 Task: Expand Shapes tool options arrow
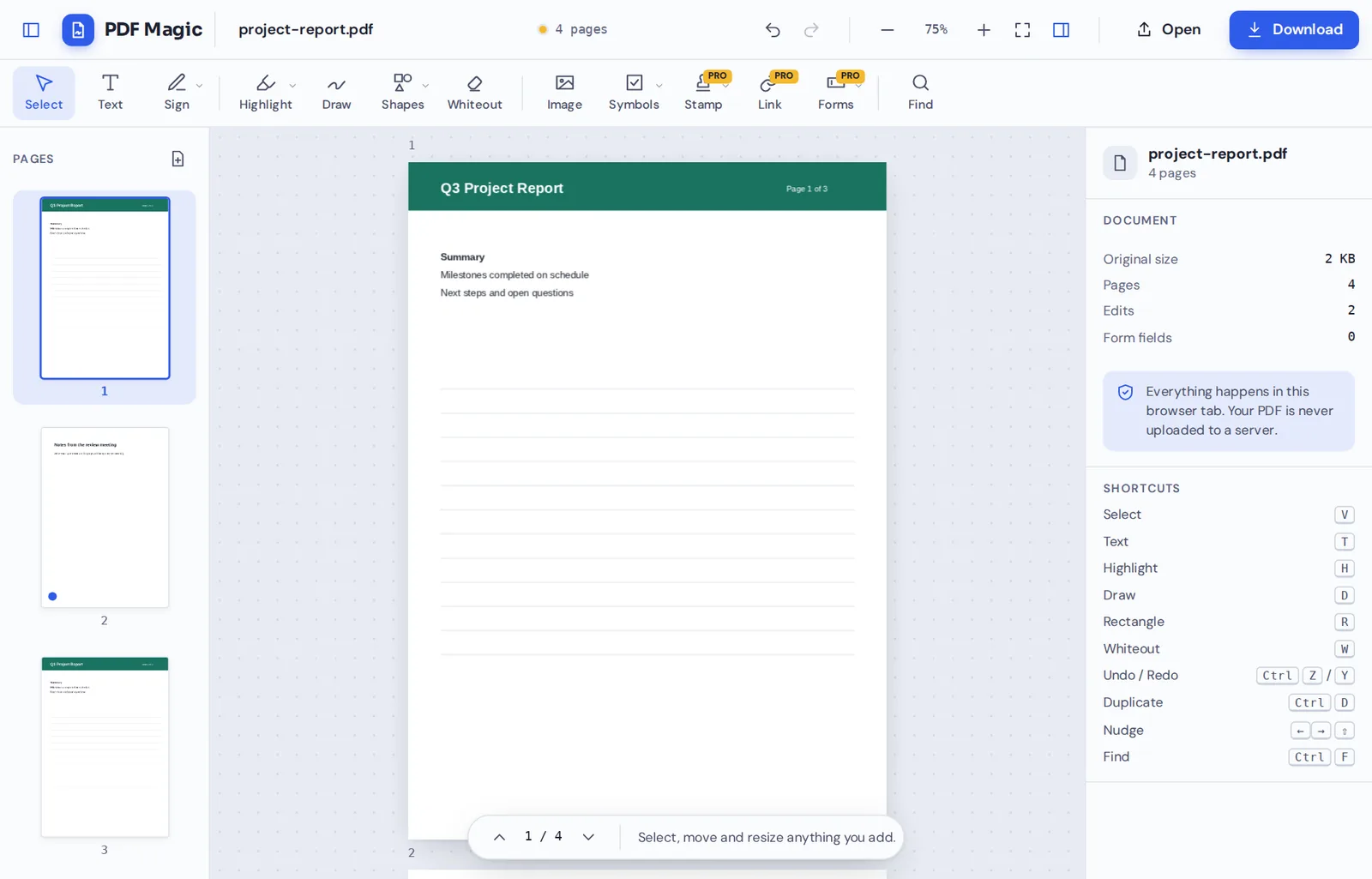pyautogui.click(x=425, y=86)
